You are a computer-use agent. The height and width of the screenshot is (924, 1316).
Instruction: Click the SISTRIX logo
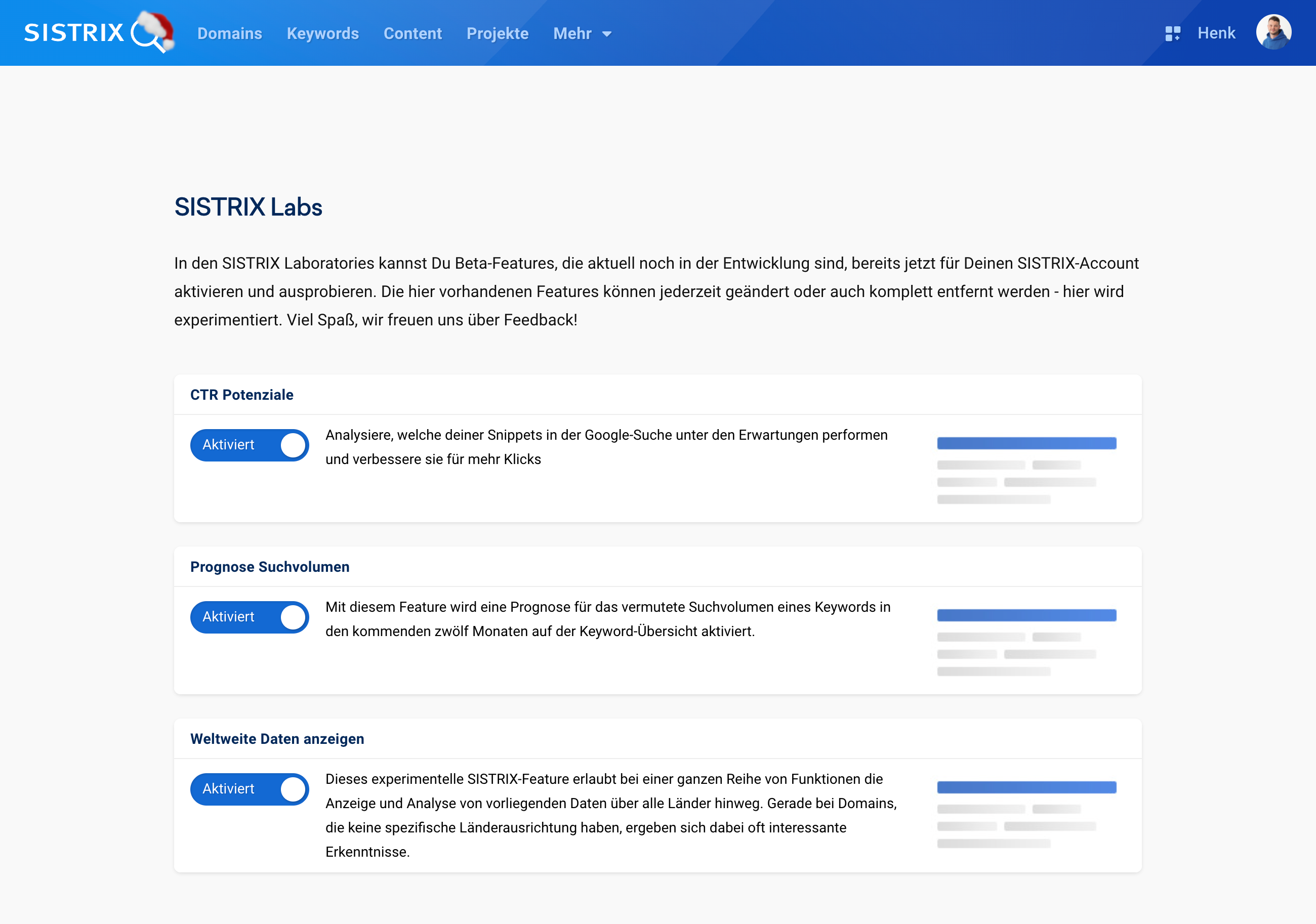[74, 33]
